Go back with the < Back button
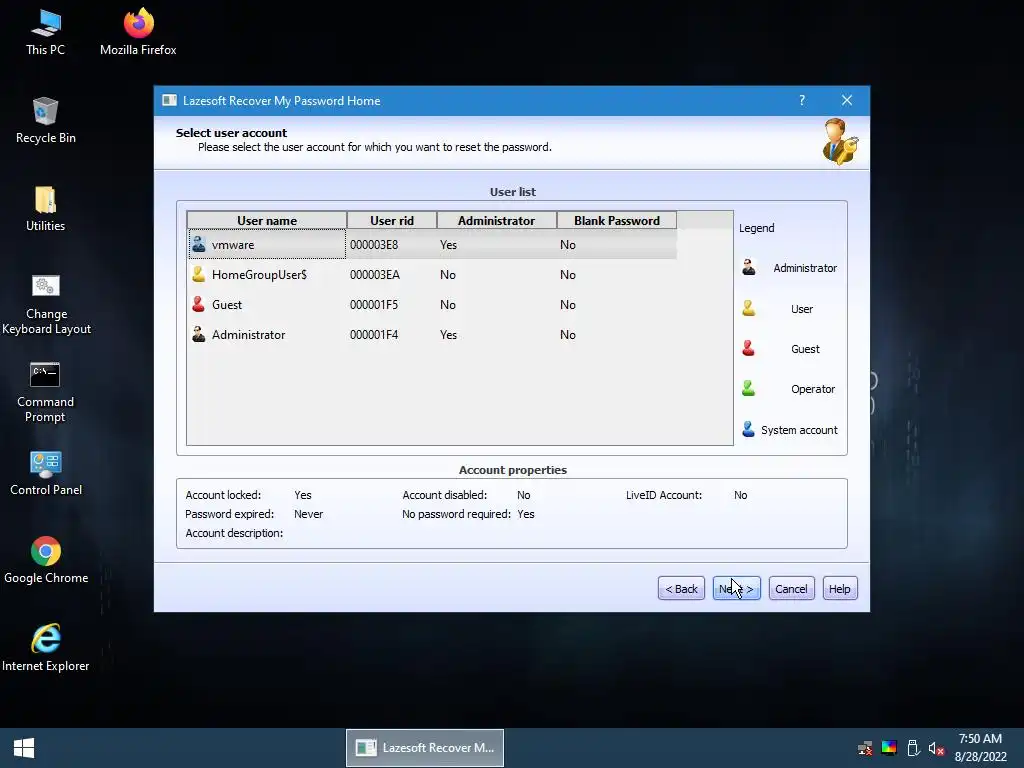The height and width of the screenshot is (768, 1024). [681, 588]
